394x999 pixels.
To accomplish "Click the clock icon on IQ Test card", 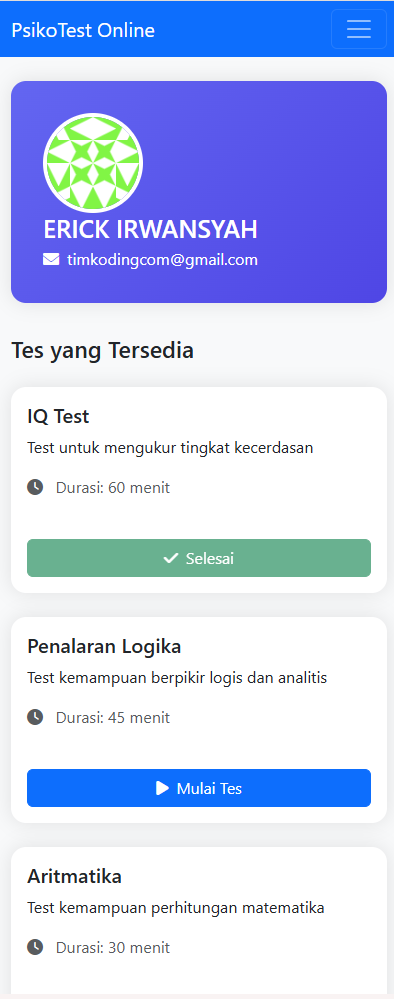I will point(35,487).
